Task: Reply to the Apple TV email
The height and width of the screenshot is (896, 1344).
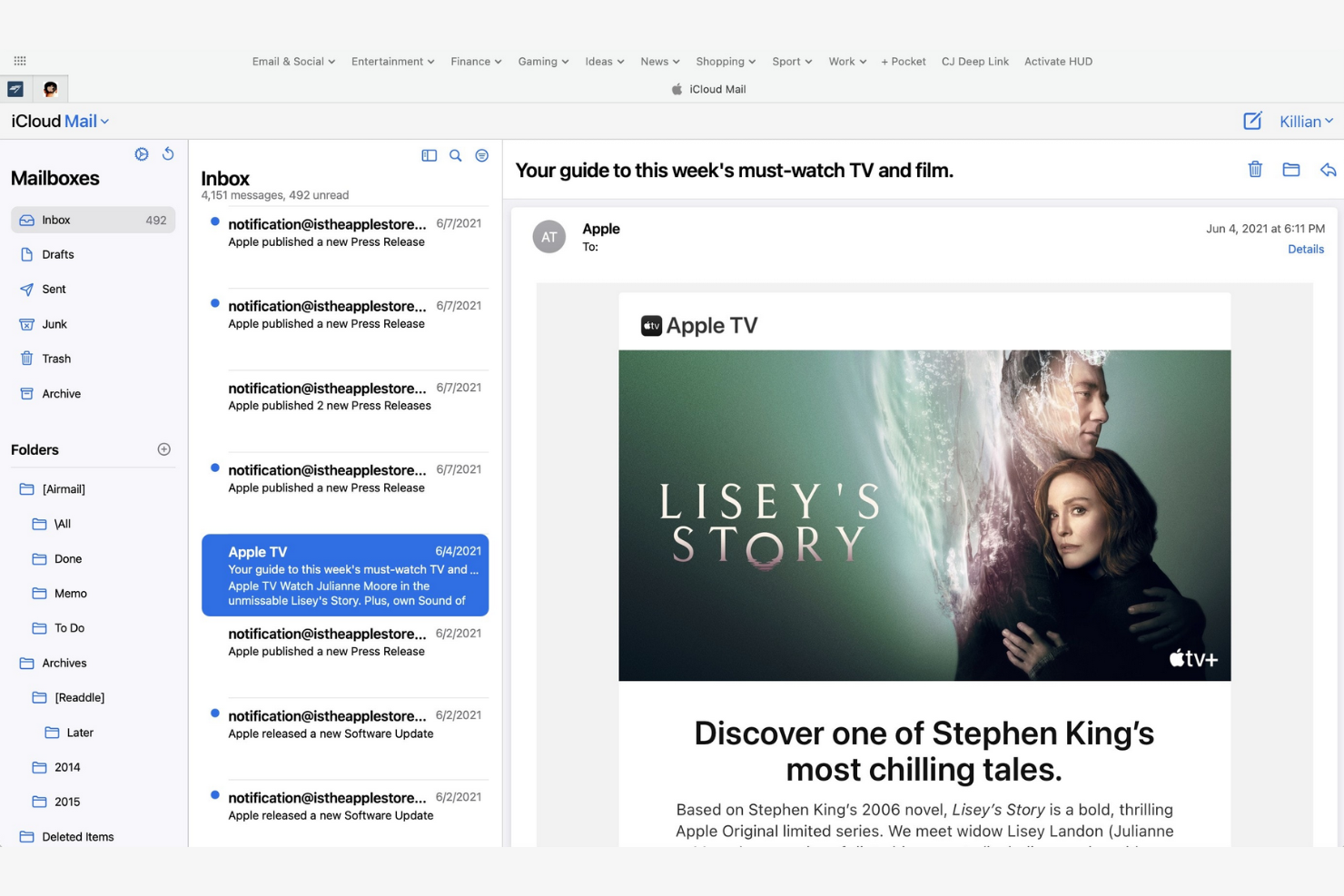Action: tap(1328, 170)
